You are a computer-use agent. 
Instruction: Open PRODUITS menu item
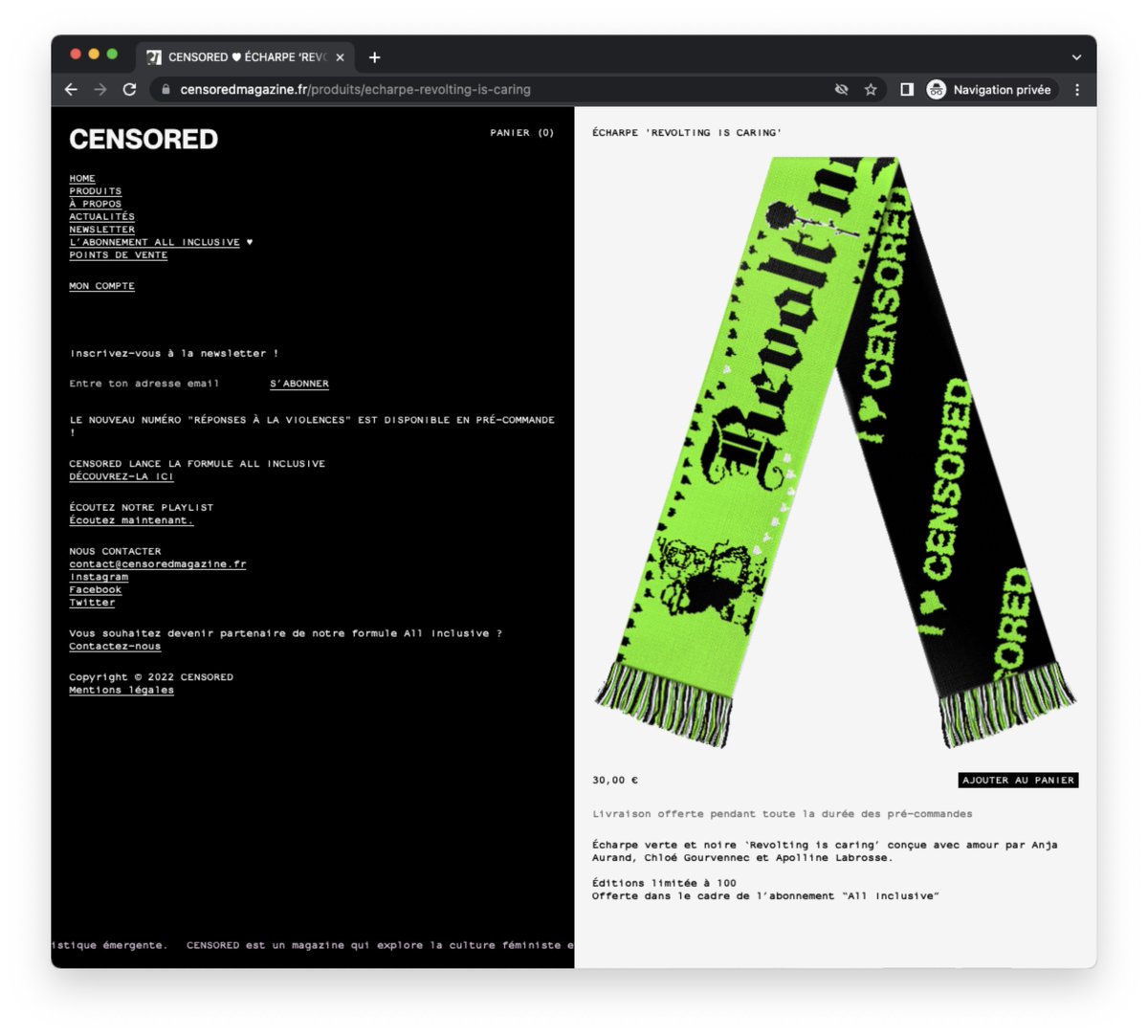click(x=96, y=191)
